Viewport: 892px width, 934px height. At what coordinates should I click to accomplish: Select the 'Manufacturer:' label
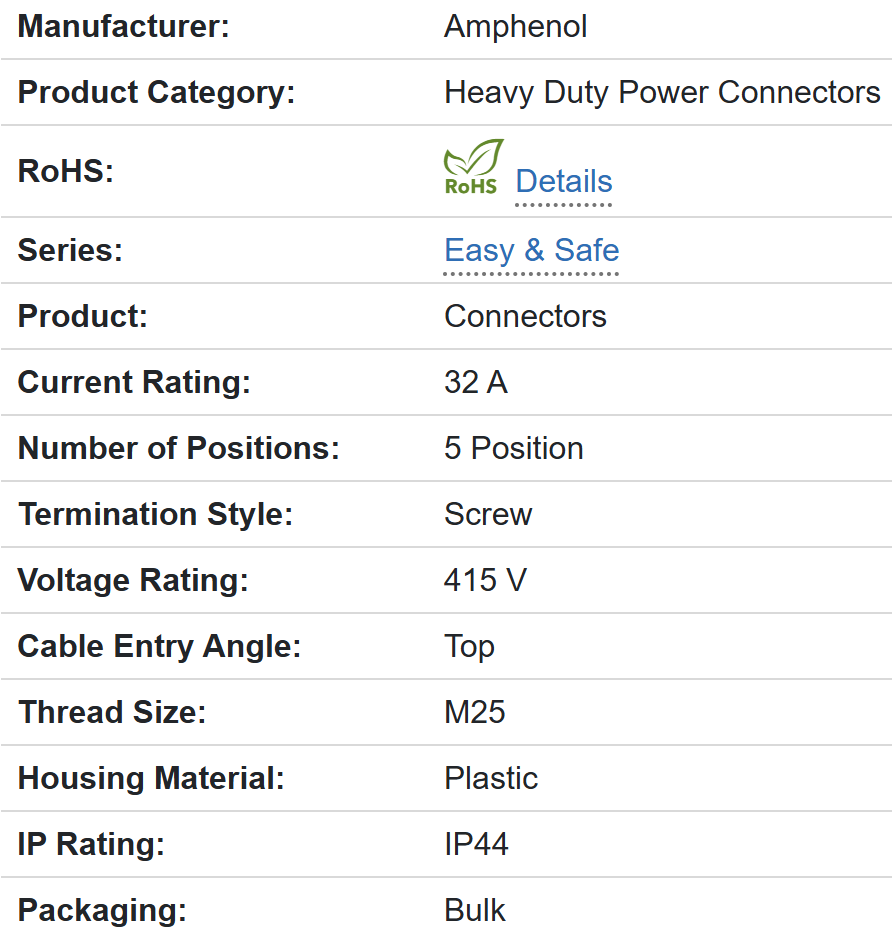click(123, 27)
